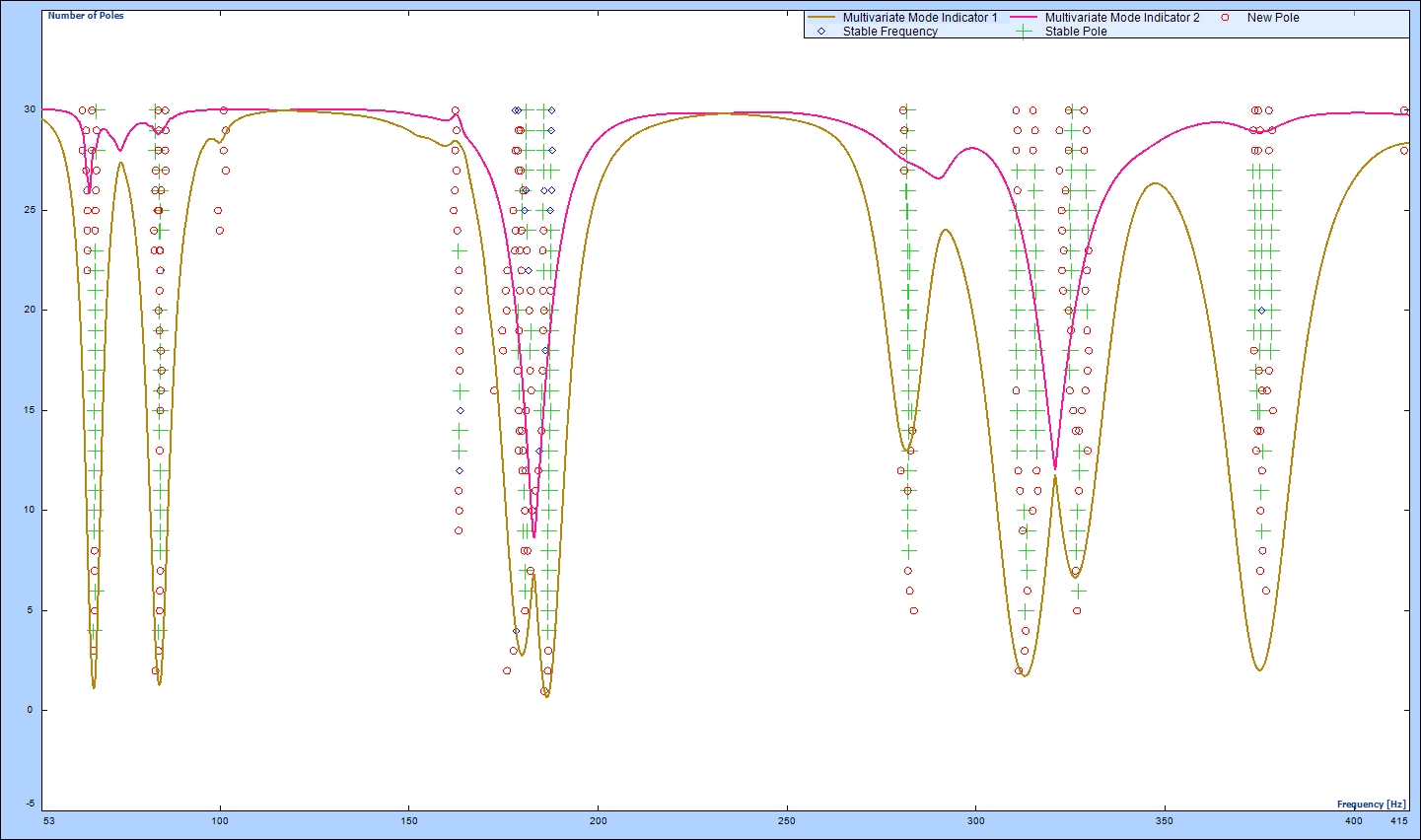Screen dimensions: 1421x840
Task: Pick the blue diamond at 20 poles near 375 Hz
Action: (x=1261, y=311)
